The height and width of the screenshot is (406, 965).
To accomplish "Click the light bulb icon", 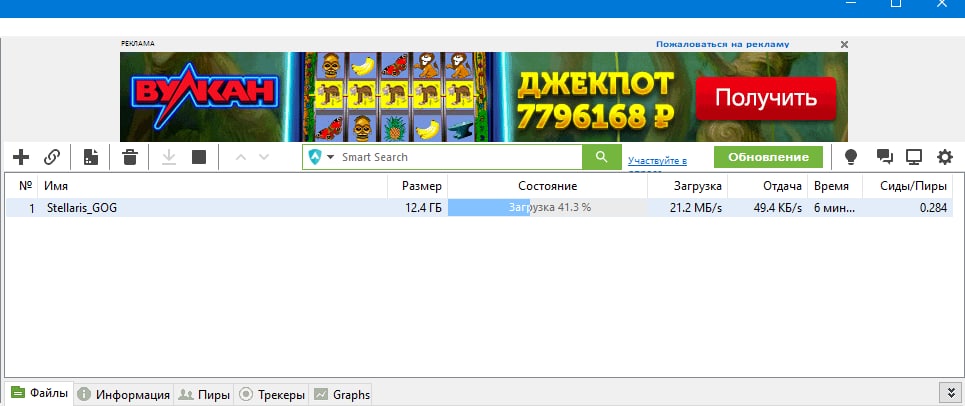I will (x=851, y=157).
